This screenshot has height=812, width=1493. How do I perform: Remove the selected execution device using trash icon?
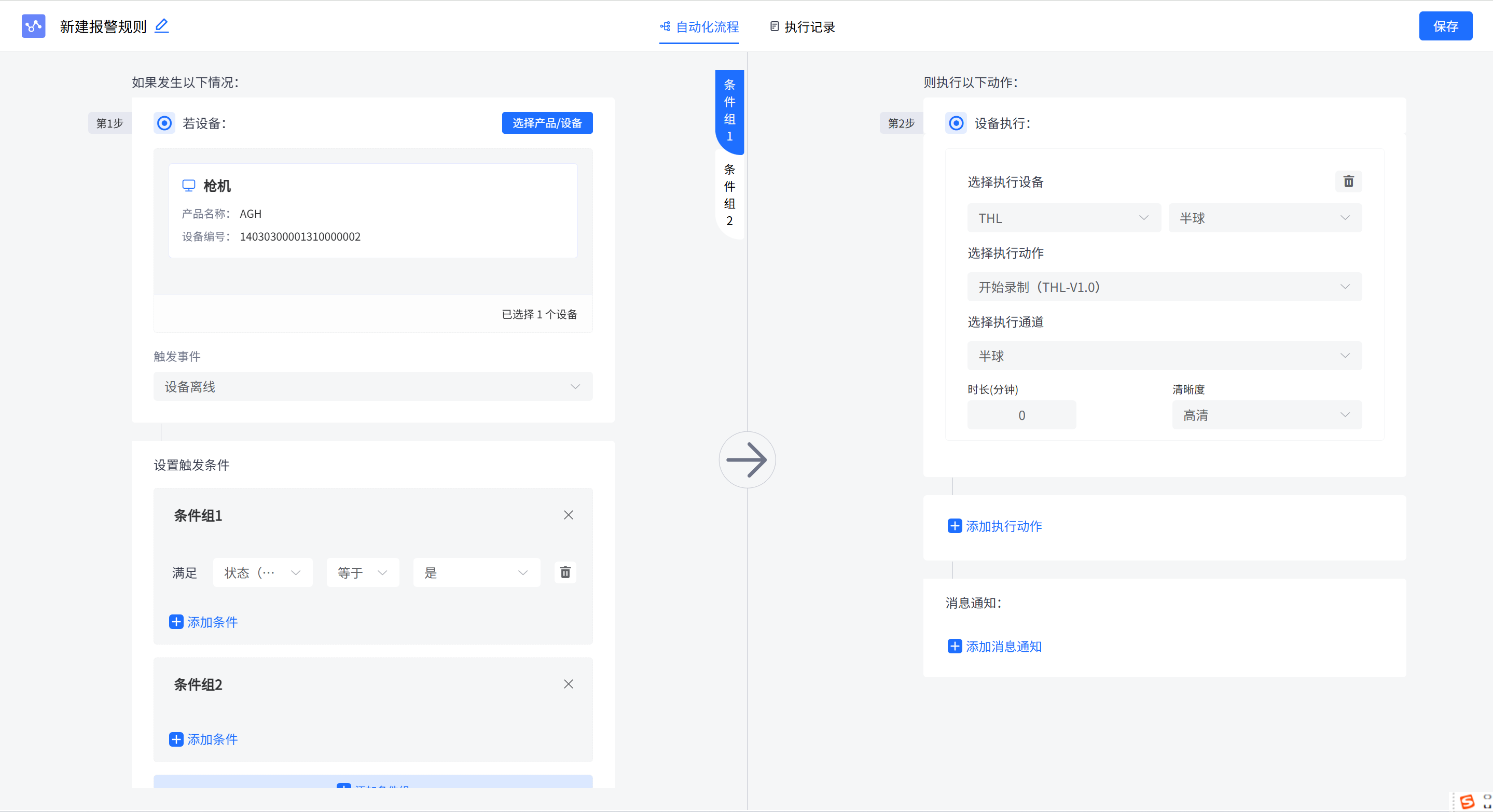pos(1349,181)
